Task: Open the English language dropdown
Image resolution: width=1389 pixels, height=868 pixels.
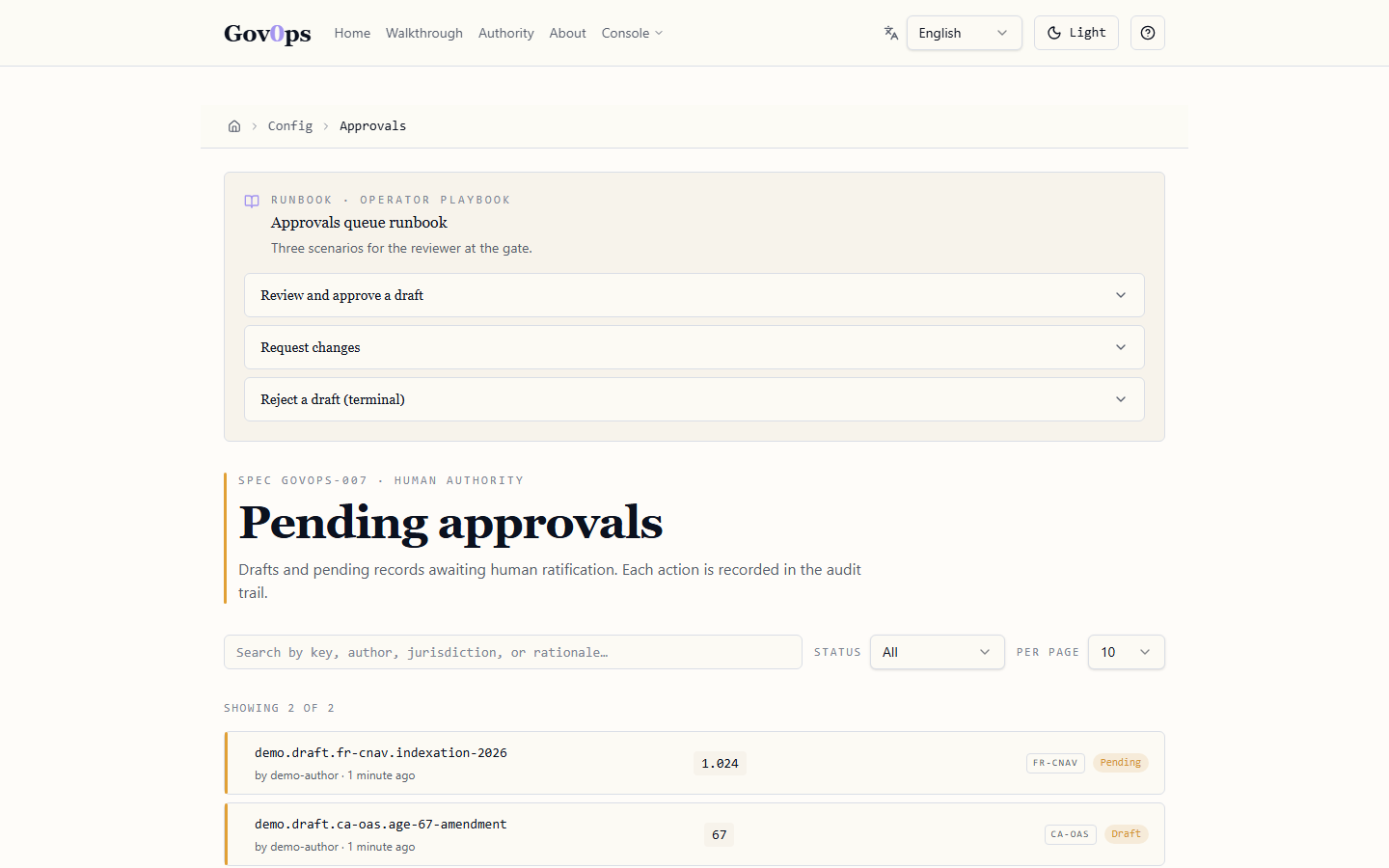Action: click(x=964, y=33)
